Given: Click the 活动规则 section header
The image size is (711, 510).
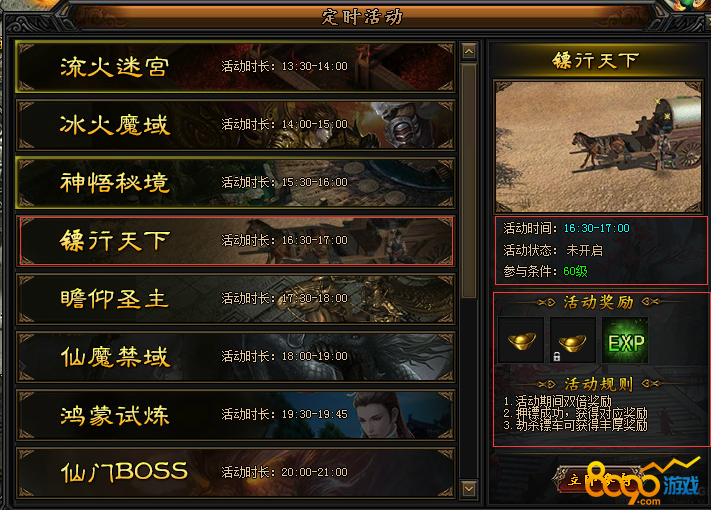Looking at the screenshot, I should (599, 384).
